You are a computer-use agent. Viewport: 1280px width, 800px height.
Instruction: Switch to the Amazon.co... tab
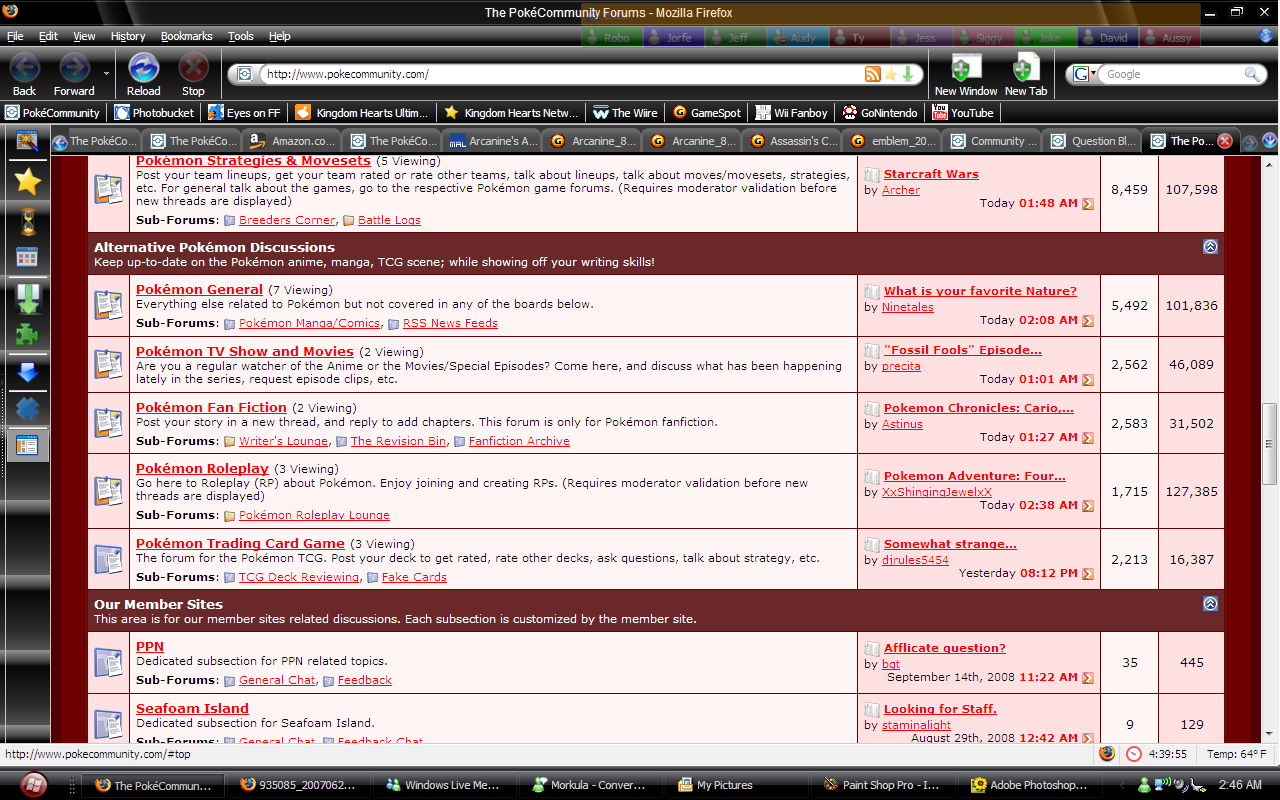point(290,141)
